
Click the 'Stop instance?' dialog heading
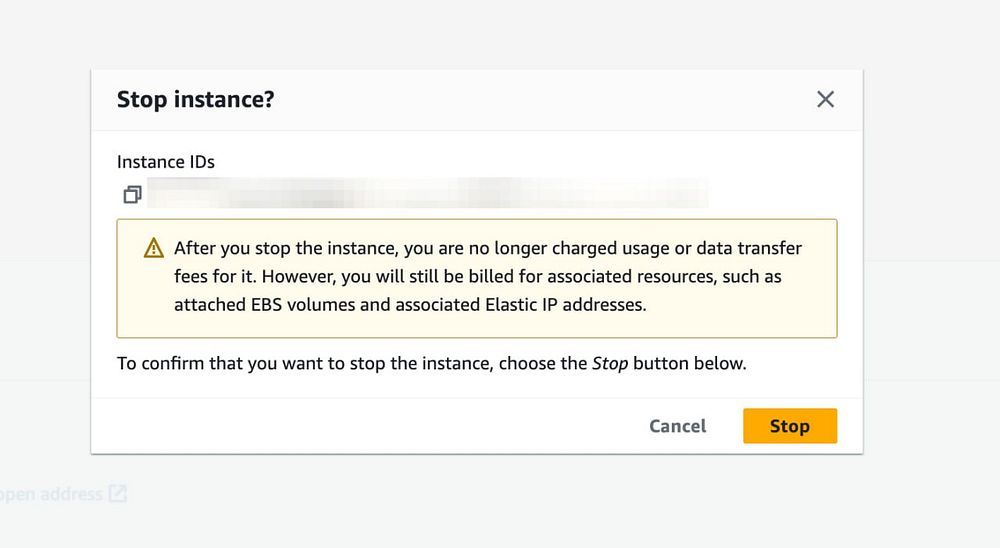196,99
